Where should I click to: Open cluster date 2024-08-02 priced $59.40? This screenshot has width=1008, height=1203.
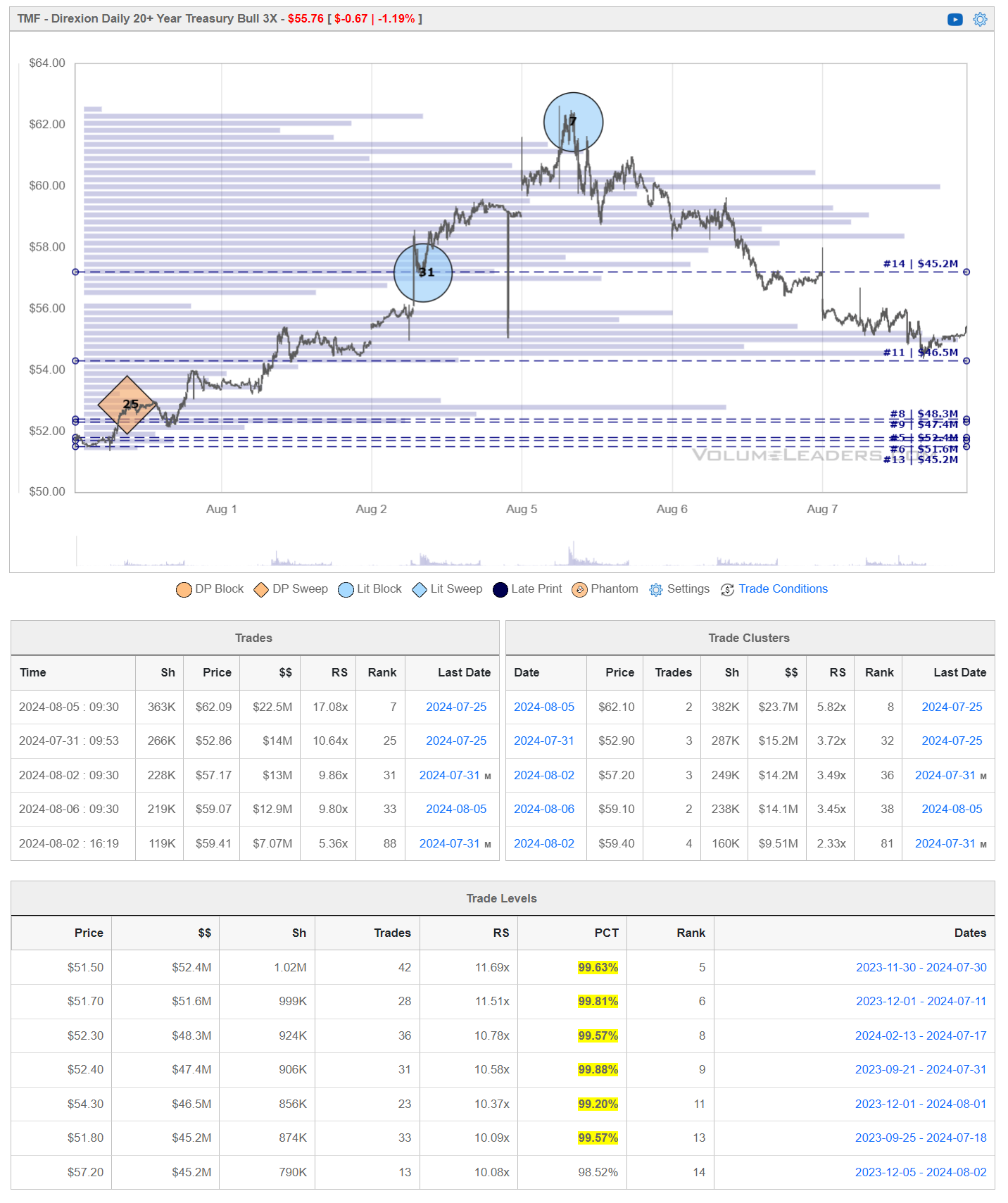(544, 844)
